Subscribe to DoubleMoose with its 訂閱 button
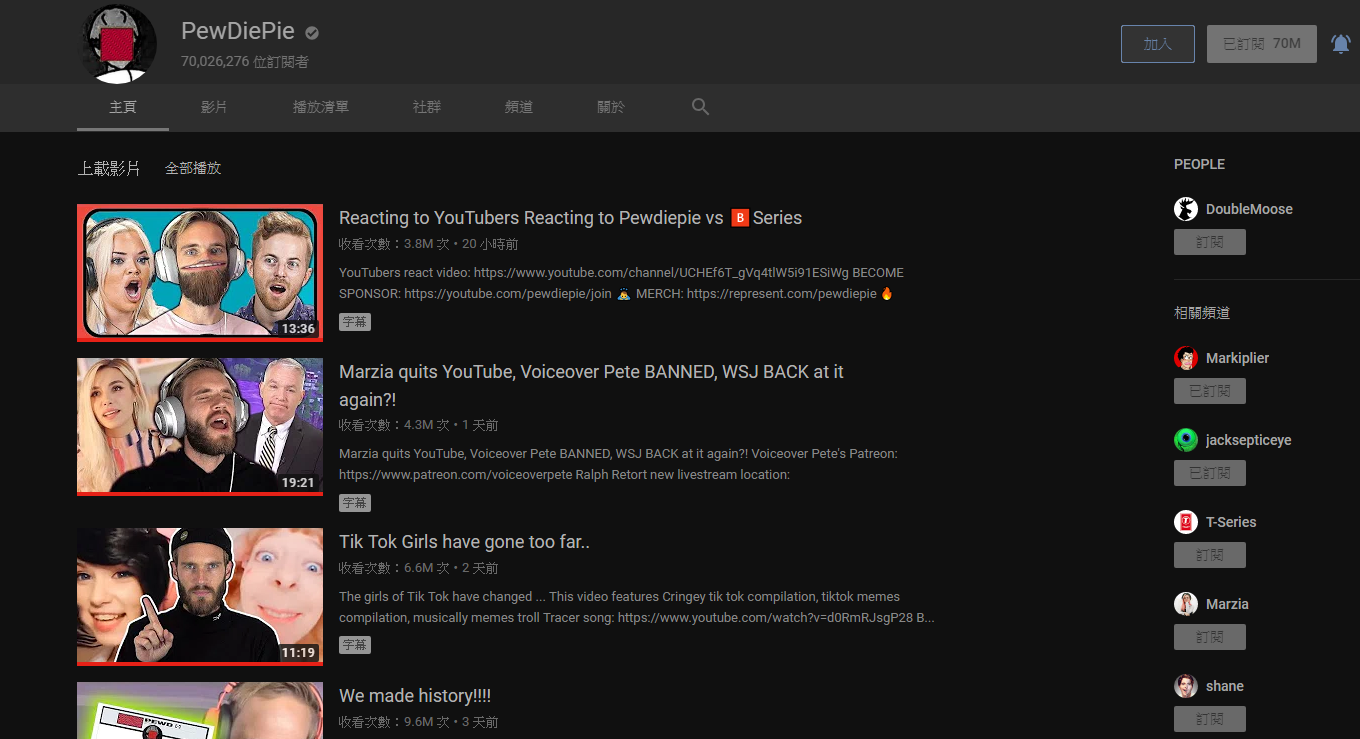Image resolution: width=1360 pixels, height=739 pixels. (x=1210, y=242)
